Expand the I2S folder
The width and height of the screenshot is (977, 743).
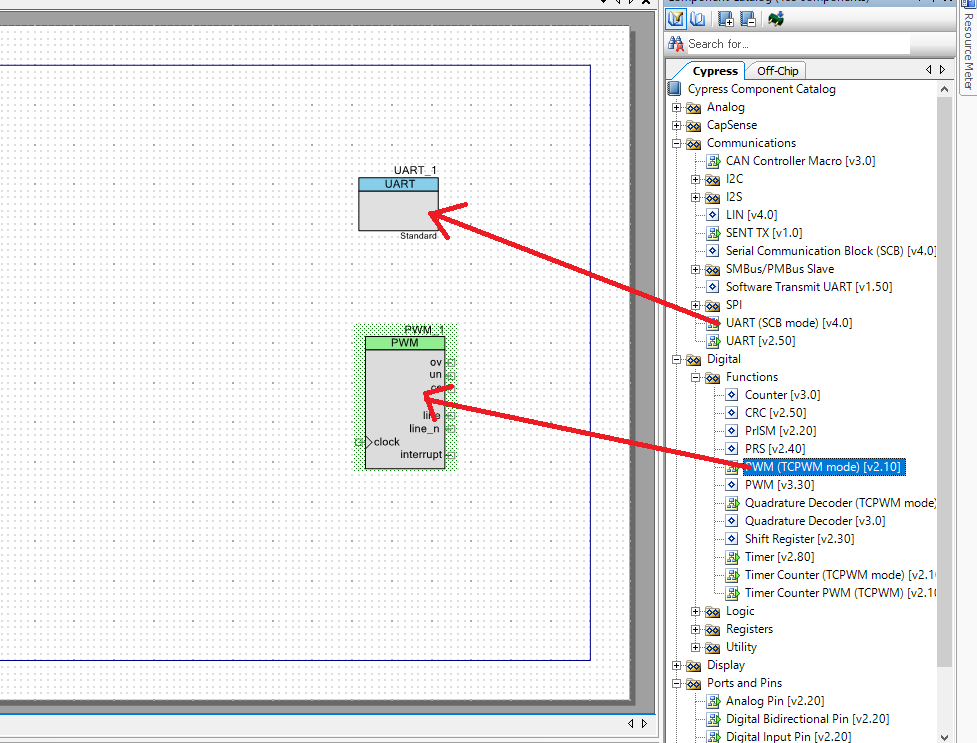695,198
